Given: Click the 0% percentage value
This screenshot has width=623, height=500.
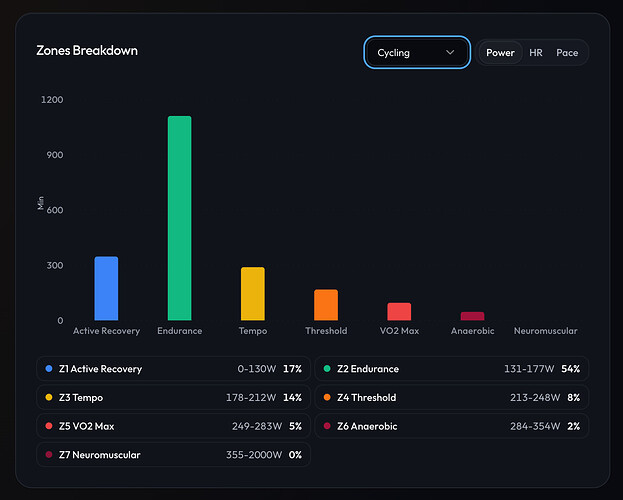Looking at the screenshot, I should 295,455.
